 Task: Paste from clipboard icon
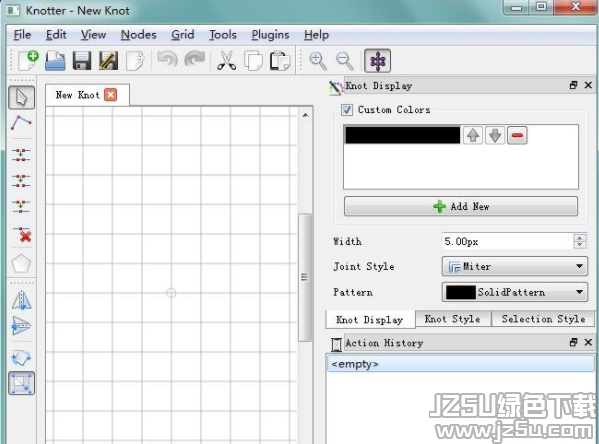280,60
